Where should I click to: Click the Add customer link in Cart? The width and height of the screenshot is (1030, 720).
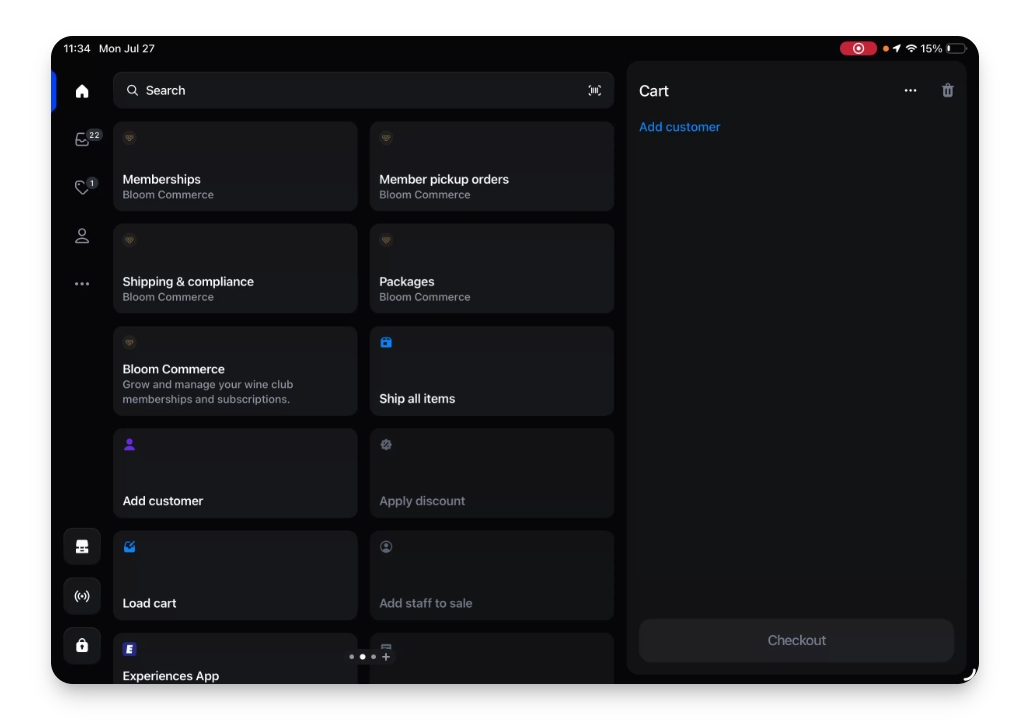pyautogui.click(x=679, y=127)
